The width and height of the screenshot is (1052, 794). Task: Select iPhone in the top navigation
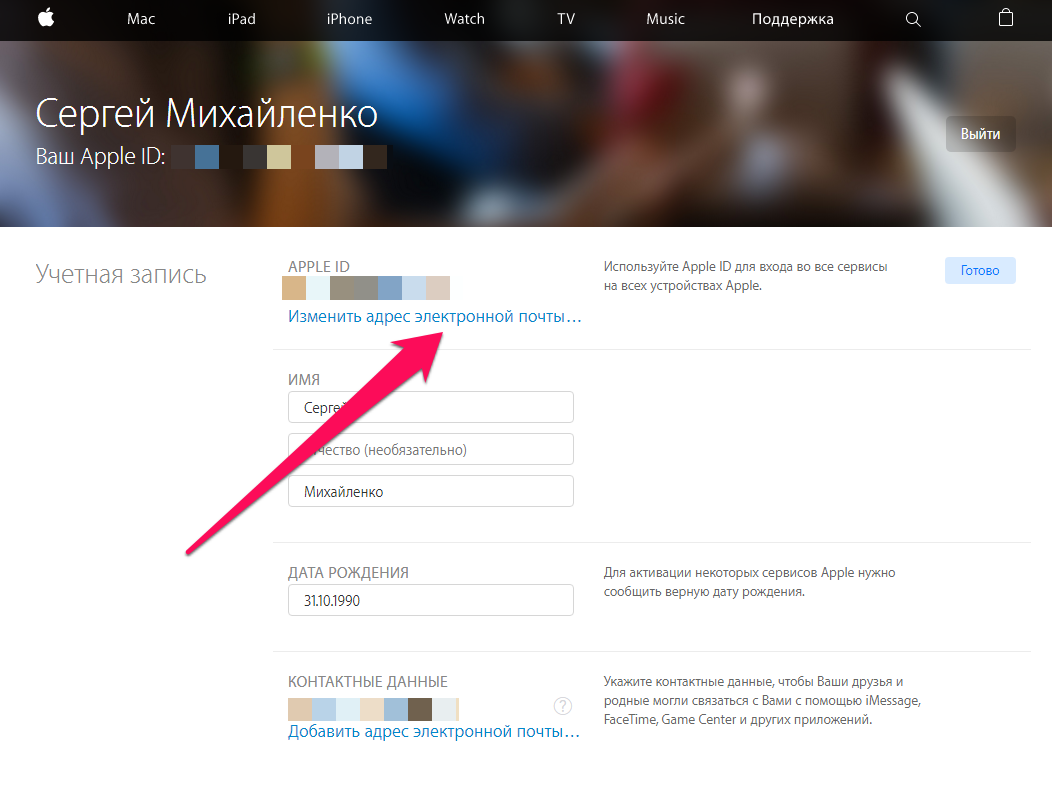pos(350,19)
